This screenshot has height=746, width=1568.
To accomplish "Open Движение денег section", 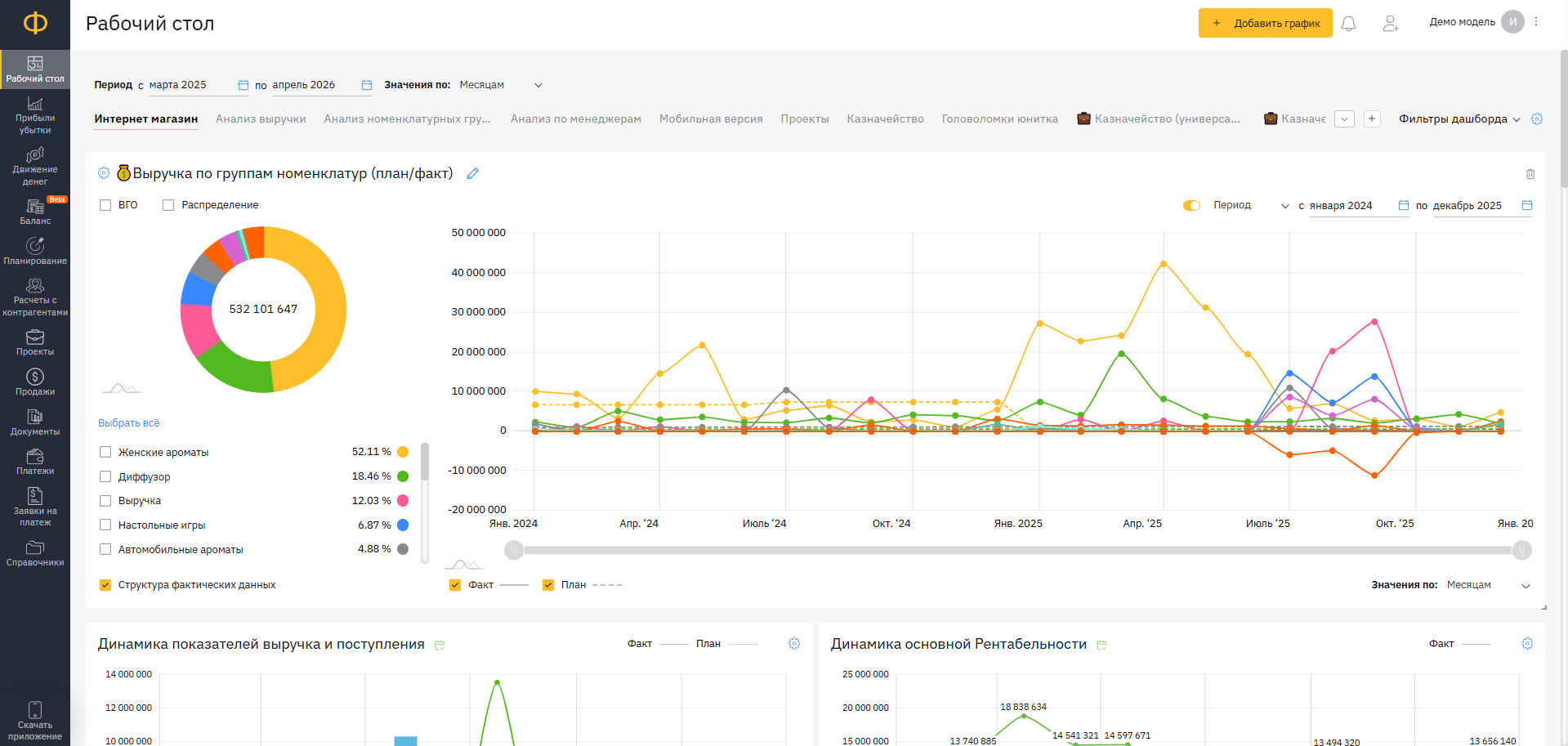I will point(35,167).
